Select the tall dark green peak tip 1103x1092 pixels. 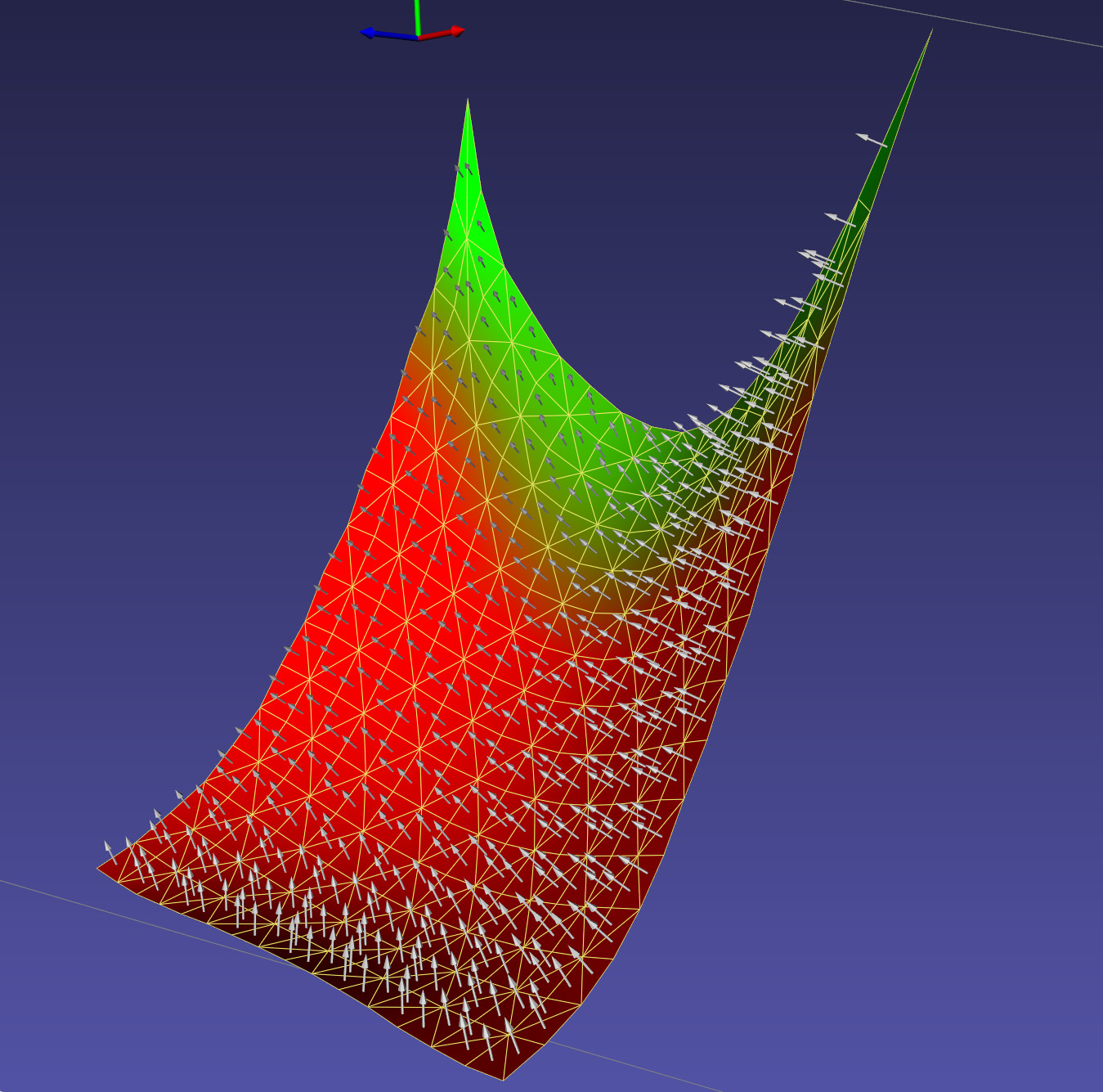point(931,31)
